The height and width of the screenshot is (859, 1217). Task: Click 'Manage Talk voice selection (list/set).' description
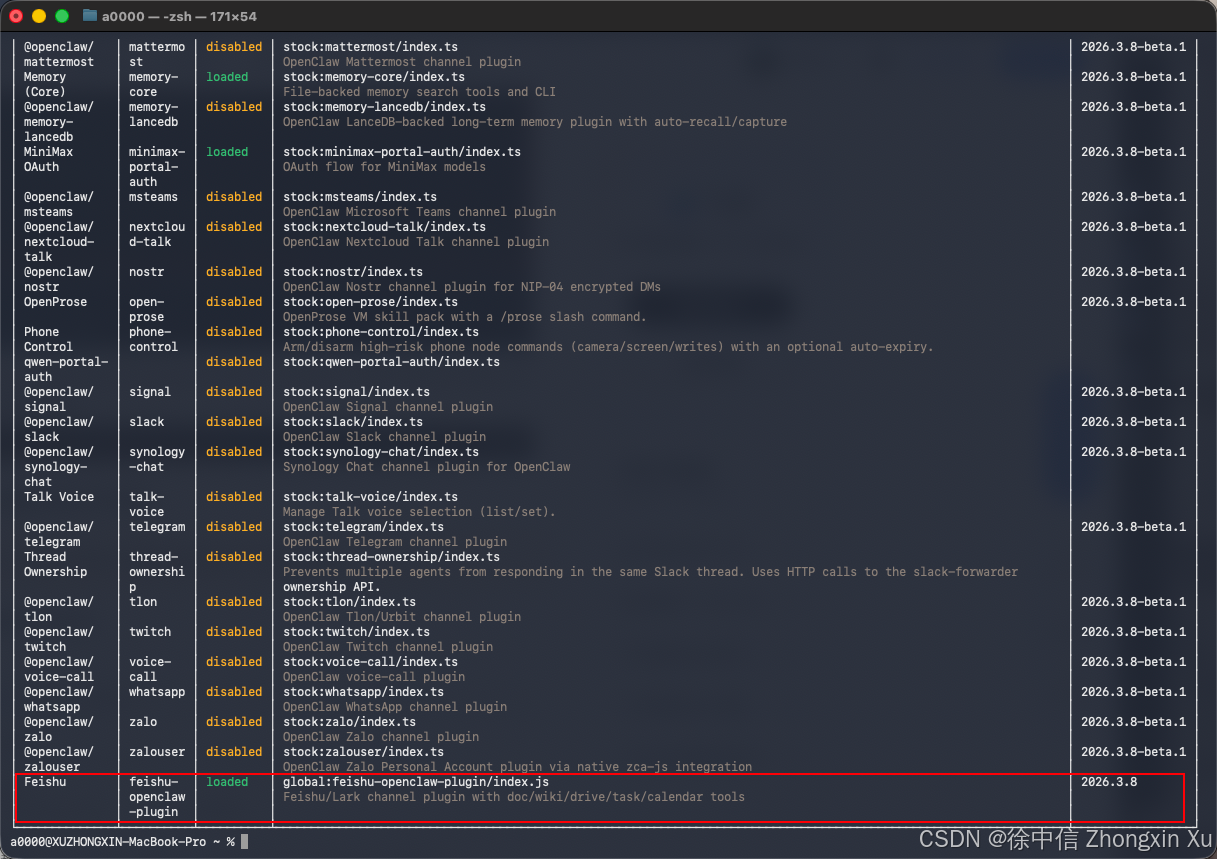(x=419, y=512)
